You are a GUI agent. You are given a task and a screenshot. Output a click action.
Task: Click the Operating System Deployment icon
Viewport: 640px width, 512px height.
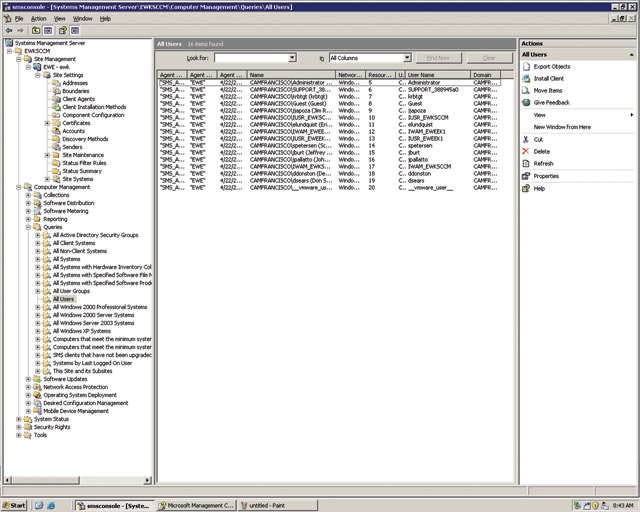(x=38, y=395)
